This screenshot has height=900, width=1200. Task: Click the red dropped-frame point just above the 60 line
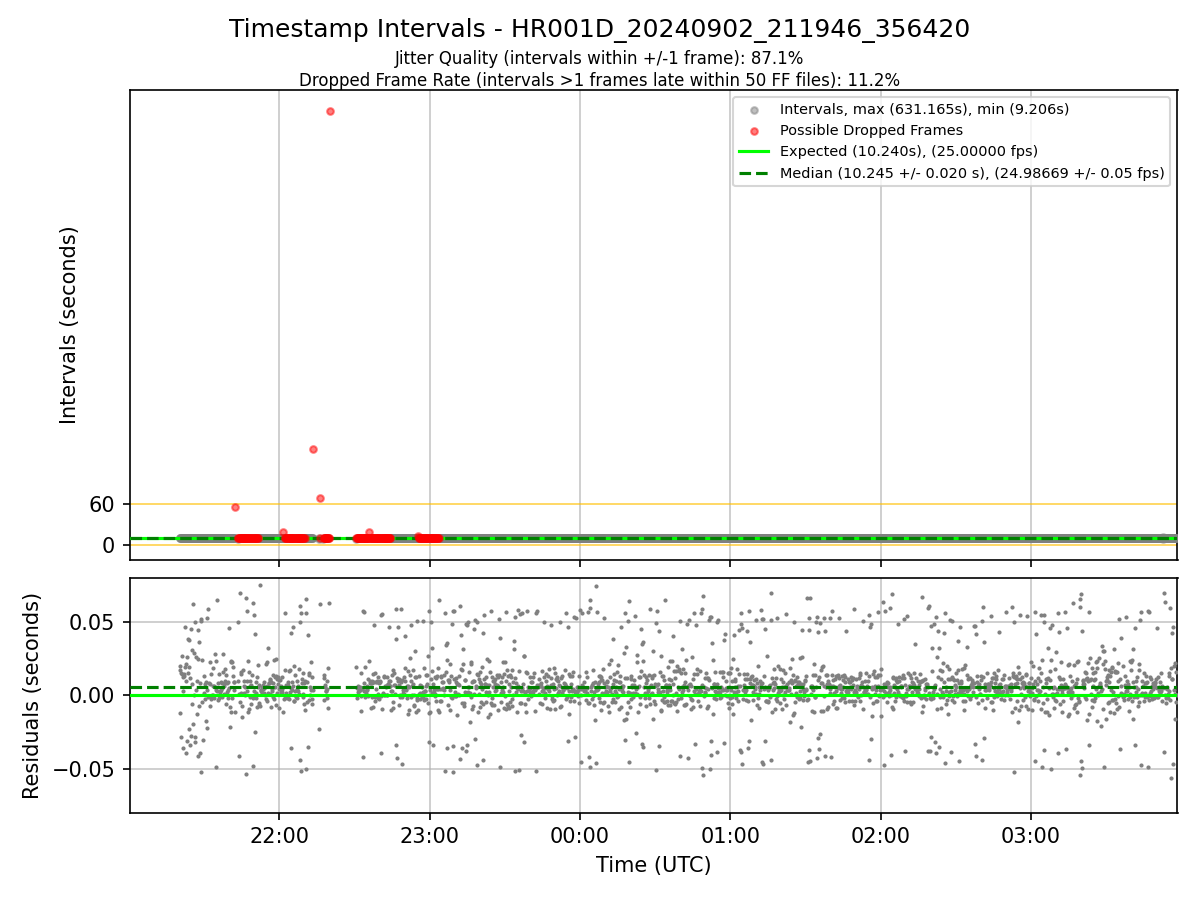(x=320, y=498)
